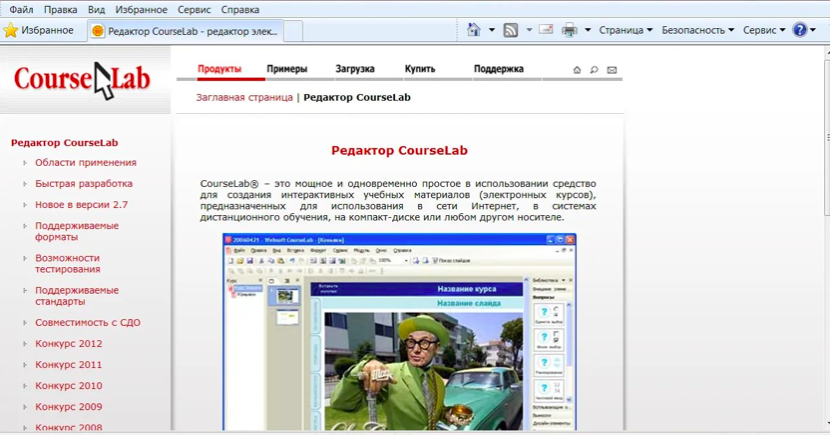Click the site email envelope icon

(x=612, y=70)
